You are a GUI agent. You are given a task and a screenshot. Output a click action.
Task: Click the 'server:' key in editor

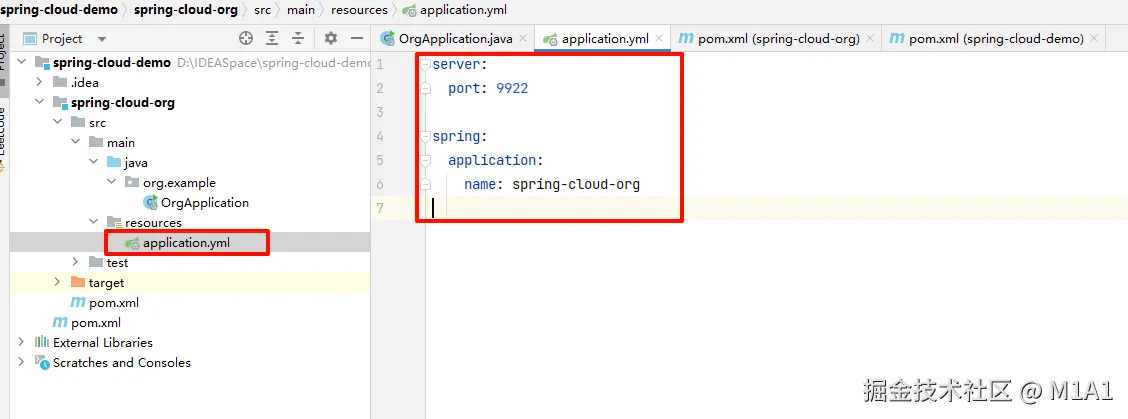click(460, 64)
